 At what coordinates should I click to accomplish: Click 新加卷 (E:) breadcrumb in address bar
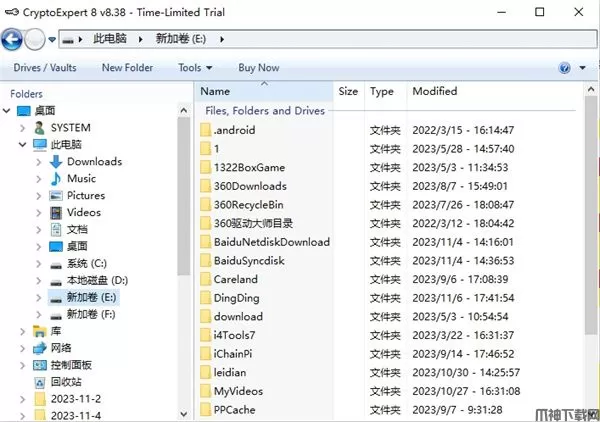[181, 39]
